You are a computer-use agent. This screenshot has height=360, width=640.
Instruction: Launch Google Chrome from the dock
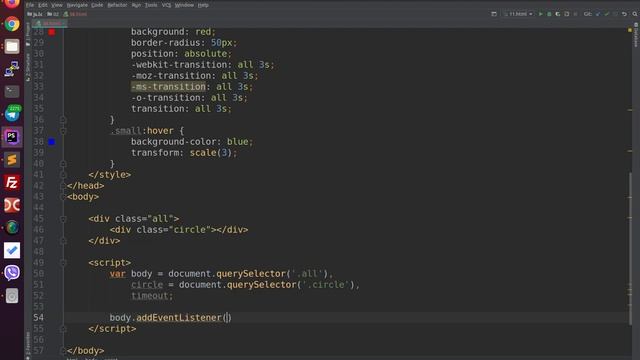(x=12, y=24)
